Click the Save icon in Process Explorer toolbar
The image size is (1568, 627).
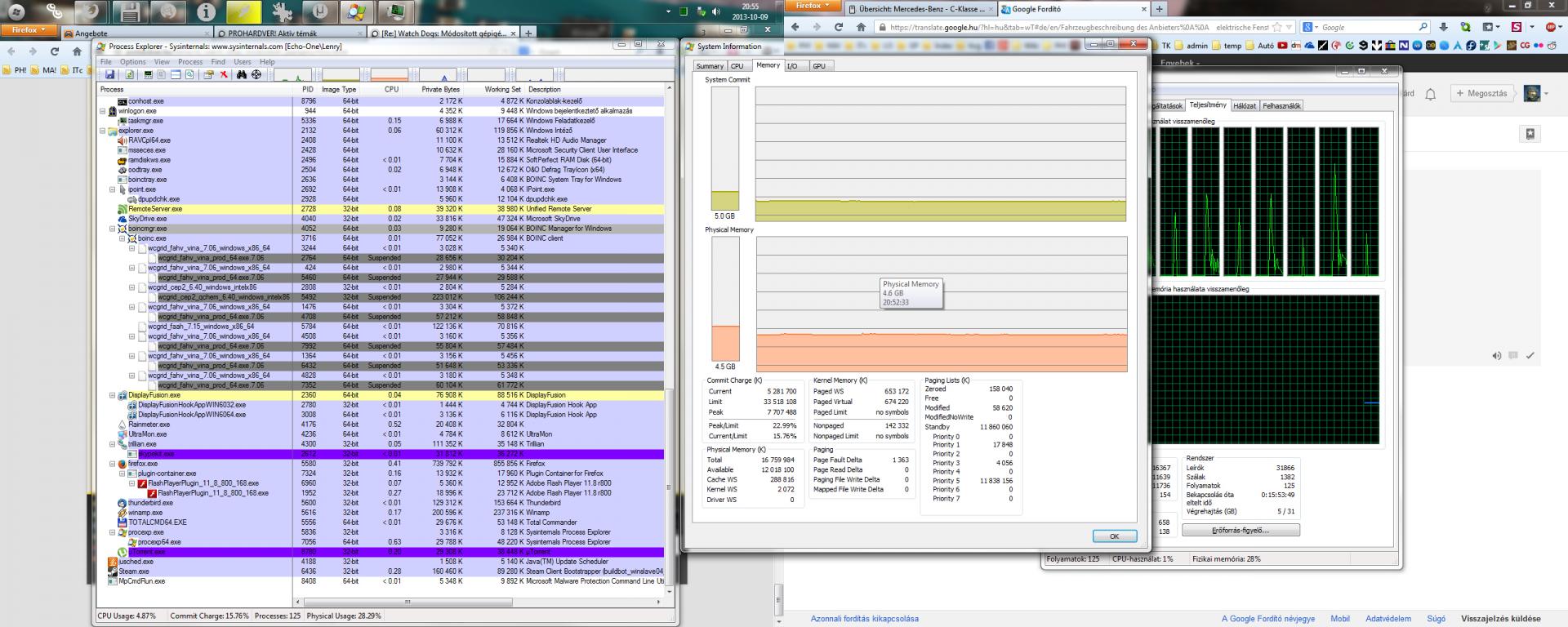coord(109,74)
